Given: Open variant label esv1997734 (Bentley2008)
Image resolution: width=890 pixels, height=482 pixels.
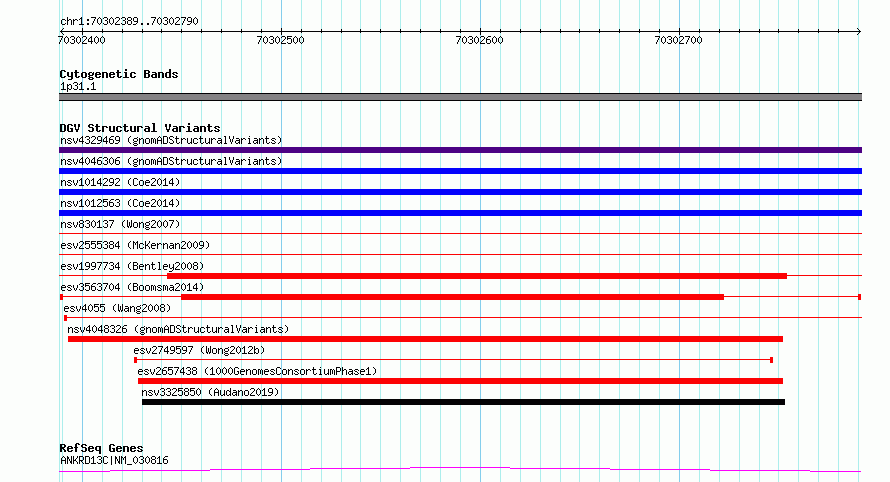Looking at the screenshot, I should (132, 266).
